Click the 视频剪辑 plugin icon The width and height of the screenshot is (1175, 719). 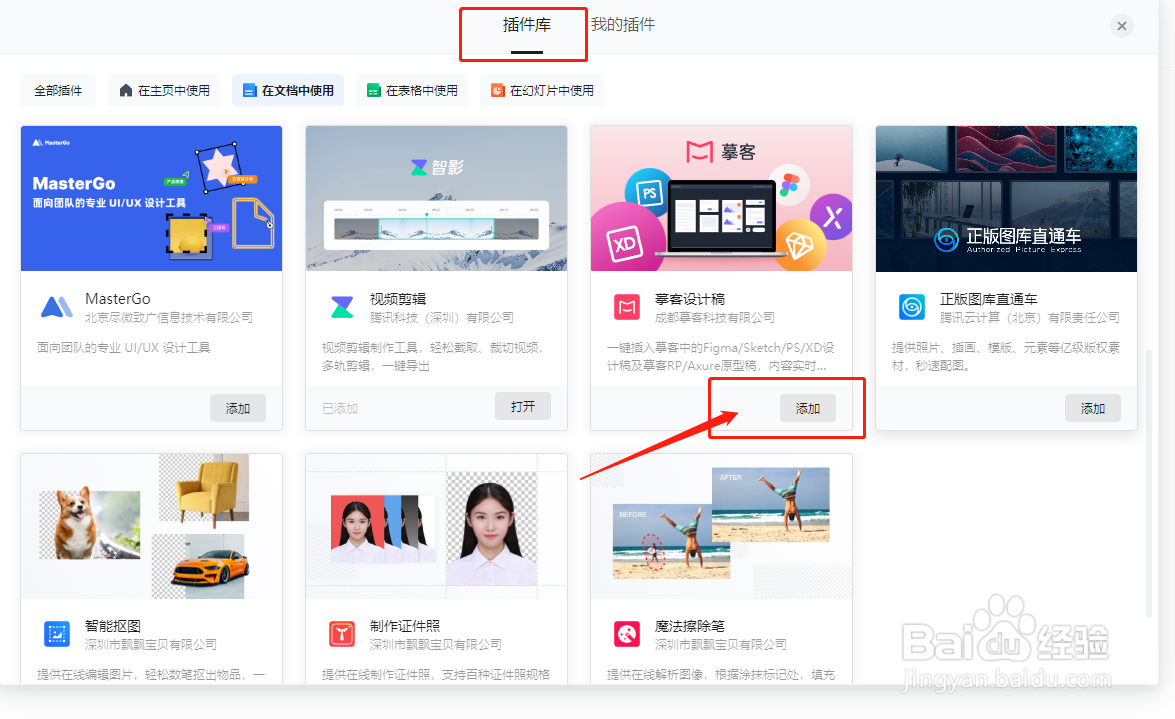[342, 307]
